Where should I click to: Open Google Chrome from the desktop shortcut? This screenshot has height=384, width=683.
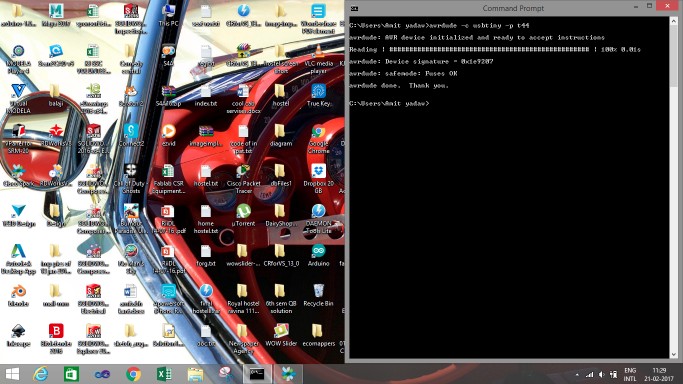(318, 139)
